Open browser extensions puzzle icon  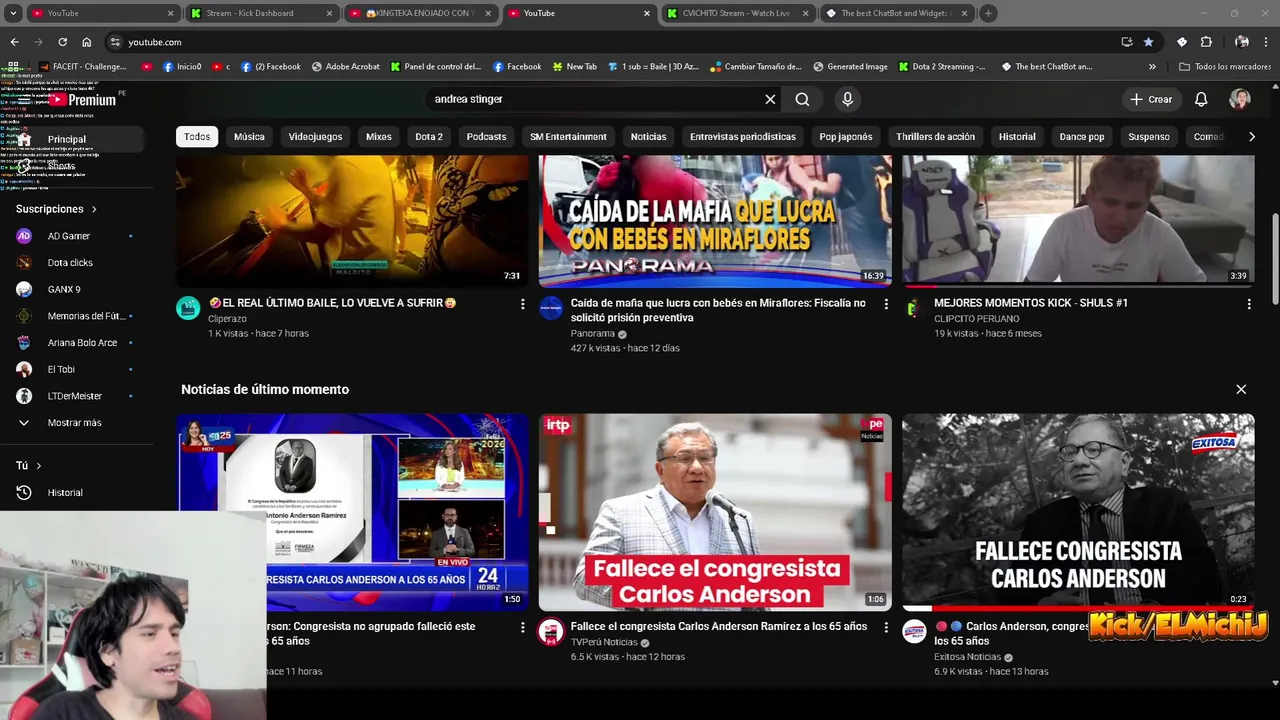coord(1206,42)
